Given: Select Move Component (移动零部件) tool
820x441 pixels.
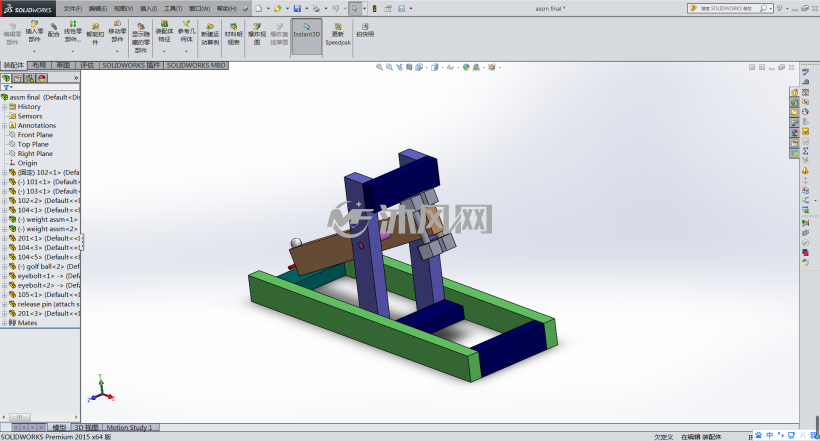Looking at the screenshot, I should (117, 31).
